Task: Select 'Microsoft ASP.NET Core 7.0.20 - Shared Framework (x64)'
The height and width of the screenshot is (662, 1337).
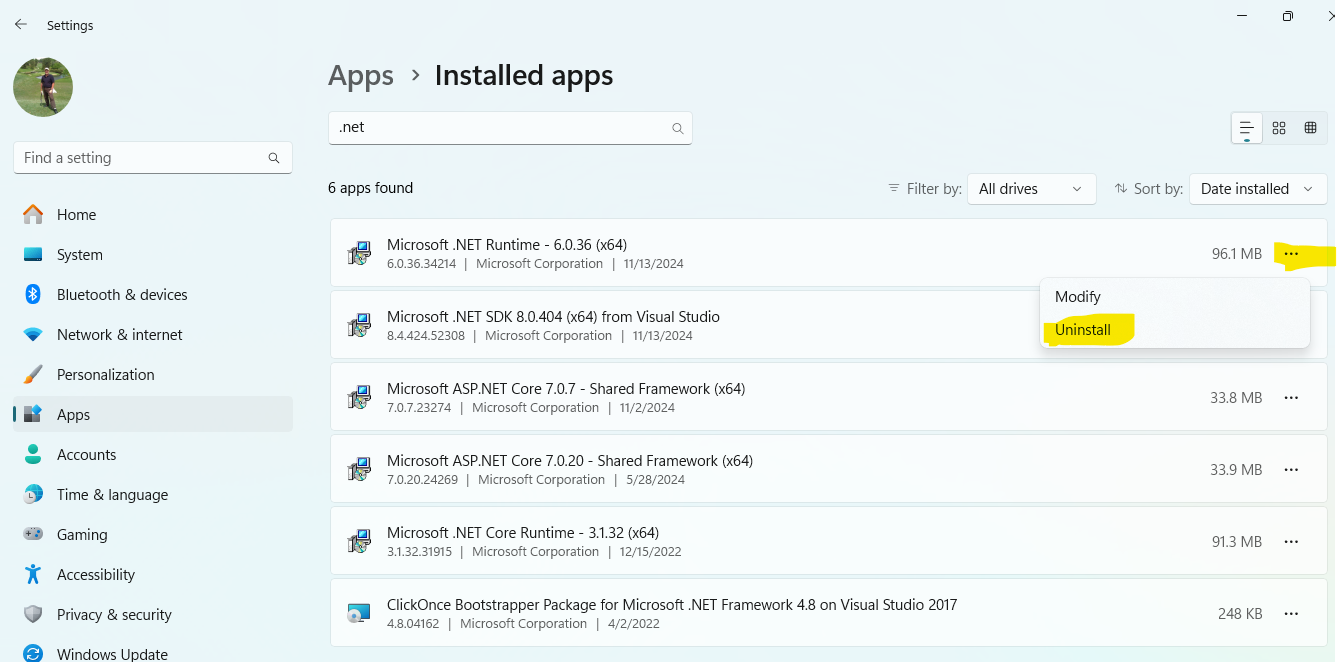Action: (570, 461)
